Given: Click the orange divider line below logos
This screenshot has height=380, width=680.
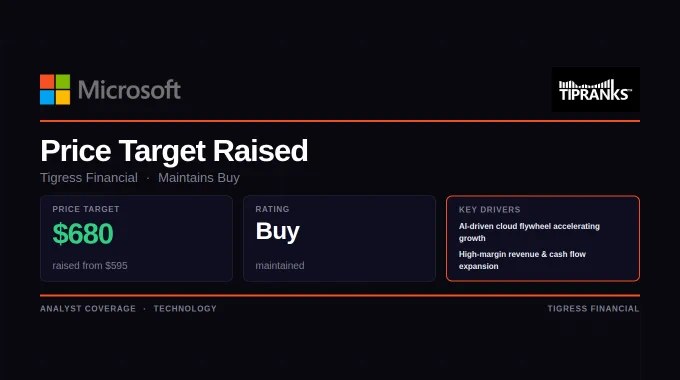Looking at the screenshot, I should pos(340,121).
